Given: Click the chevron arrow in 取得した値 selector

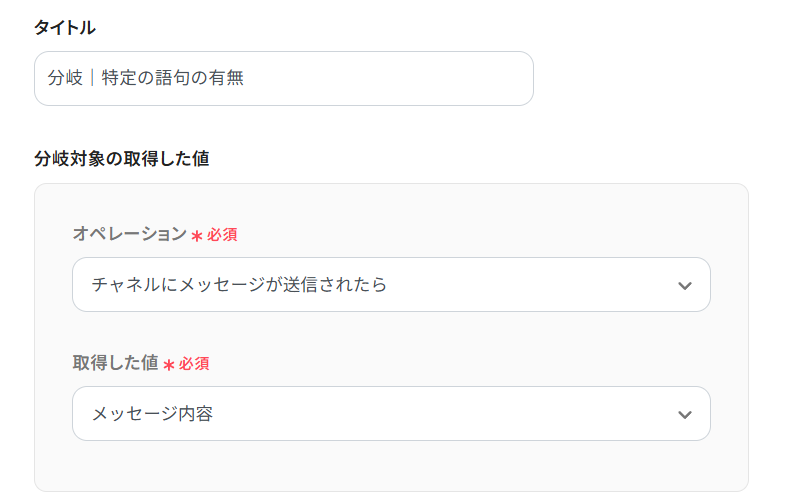Looking at the screenshot, I should tap(684, 415).
